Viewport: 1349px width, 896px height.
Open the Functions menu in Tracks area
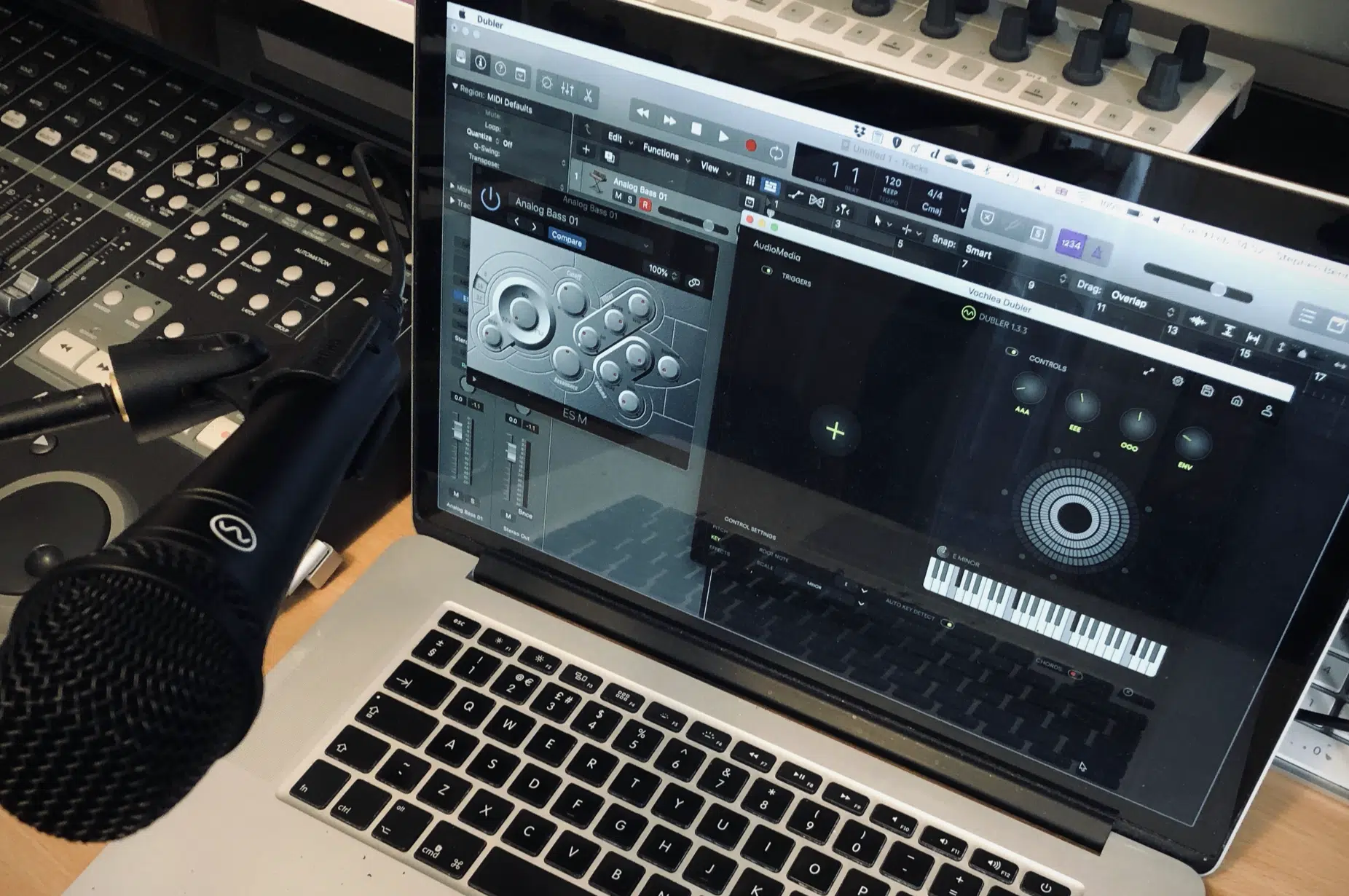666,152
